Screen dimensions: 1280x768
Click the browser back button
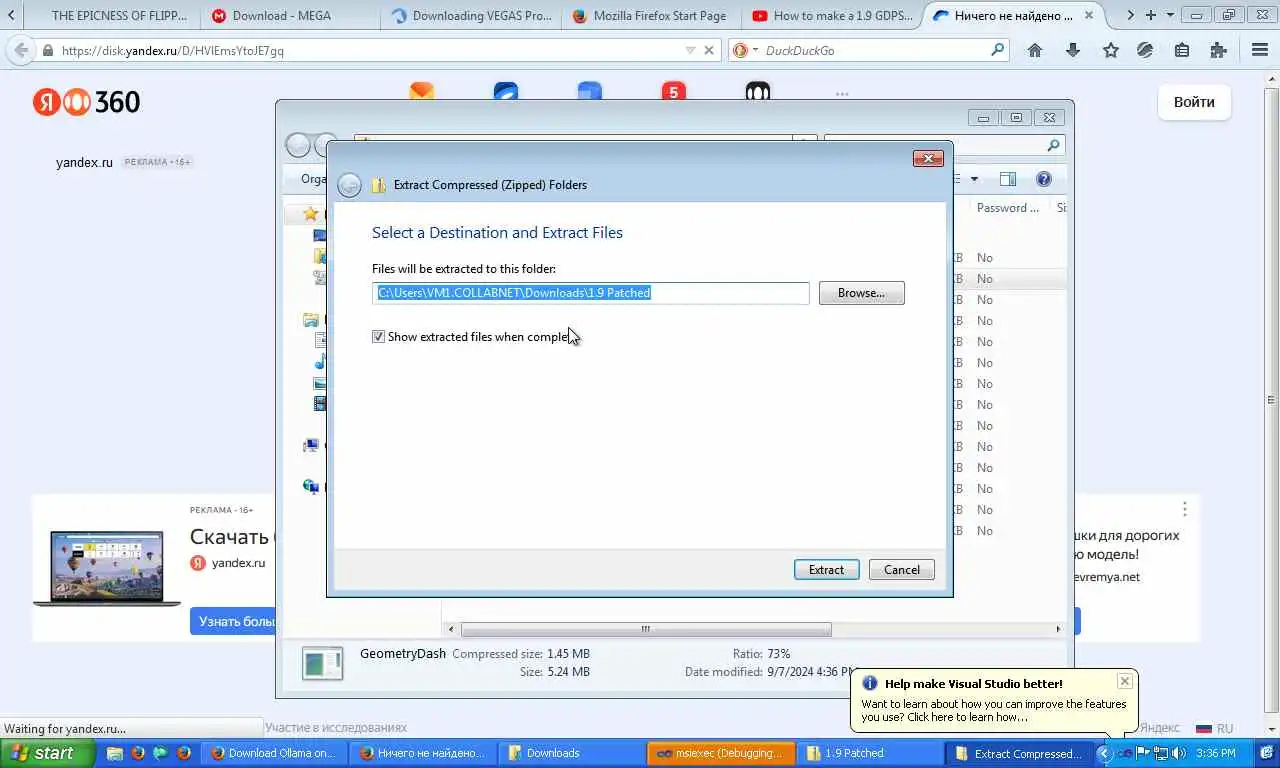pyautogui.click(x=20, y=50)
